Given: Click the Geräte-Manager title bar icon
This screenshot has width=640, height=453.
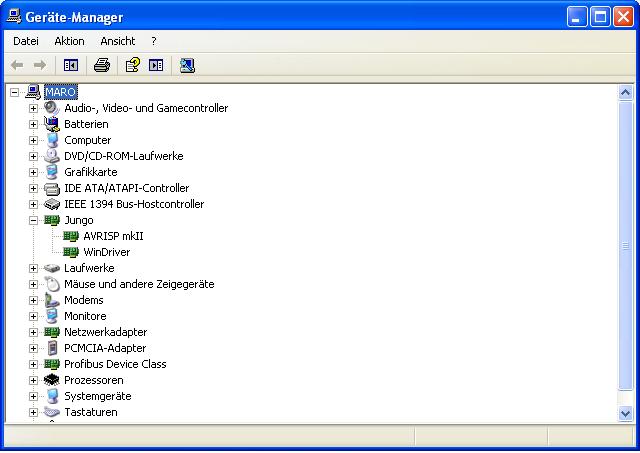Looking at the screenshot, I should coord(14,16).
